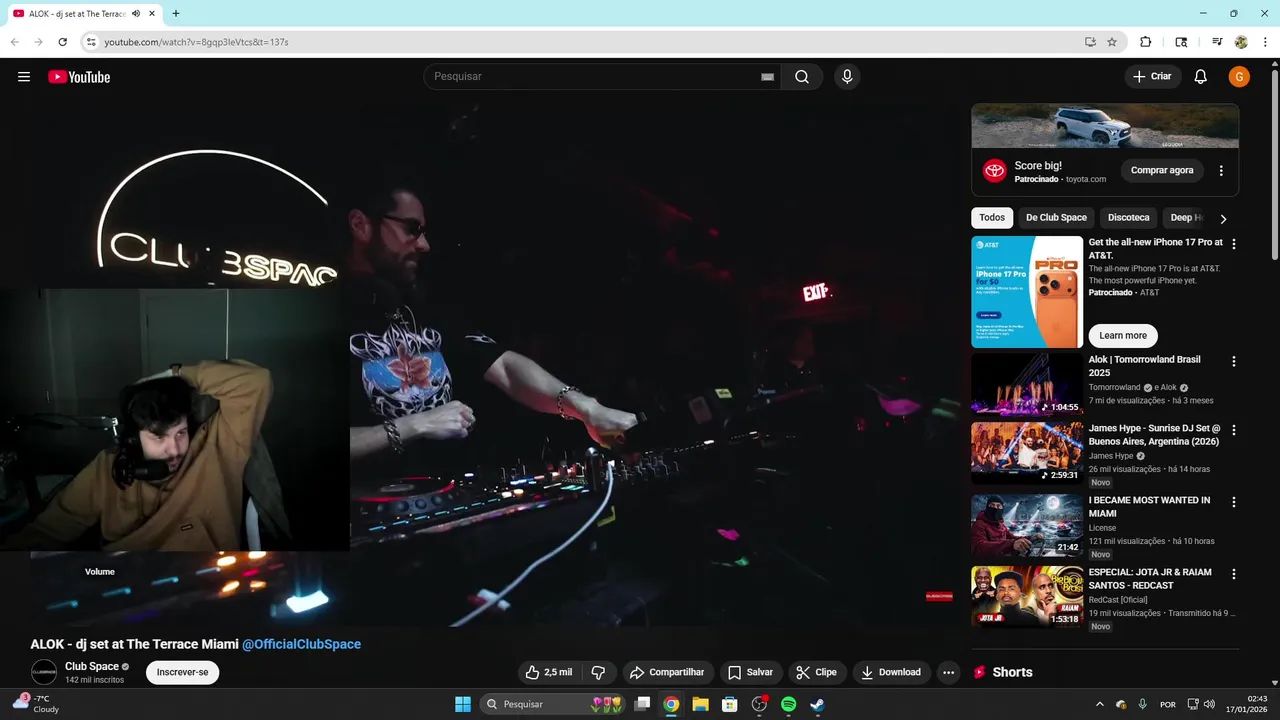The image size is (1280, 720).
Task: Click Learn more on the AT&T ad
Action: pyautogui.click(x=1123, y=336)
